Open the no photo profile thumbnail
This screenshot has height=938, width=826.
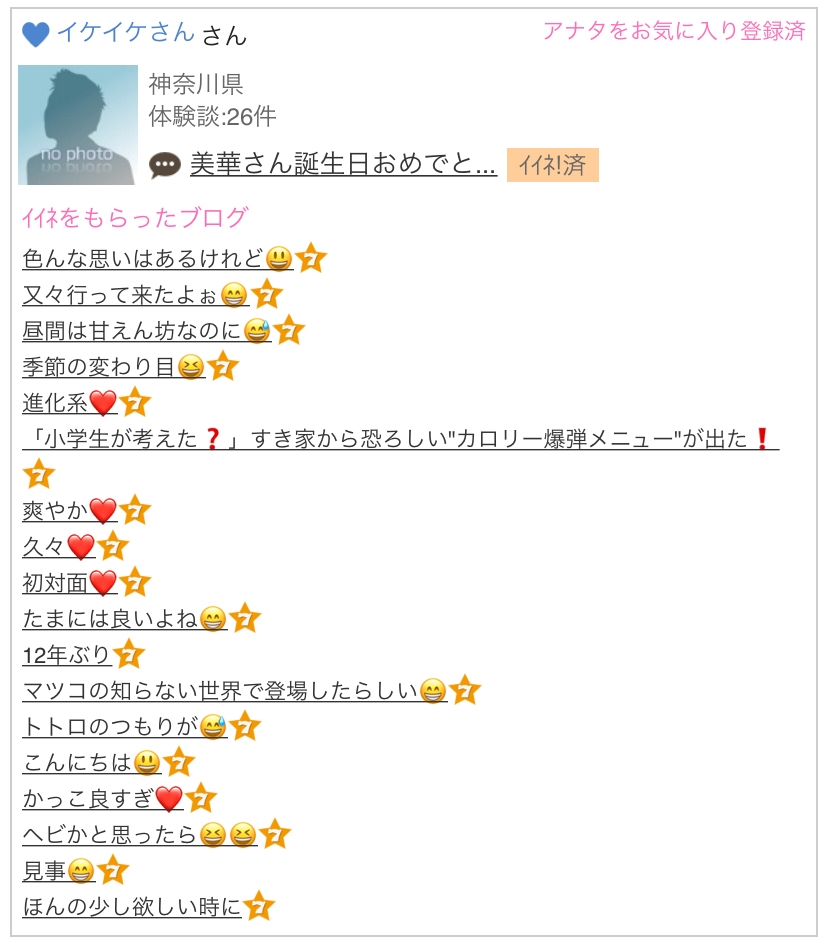point(78,125)
